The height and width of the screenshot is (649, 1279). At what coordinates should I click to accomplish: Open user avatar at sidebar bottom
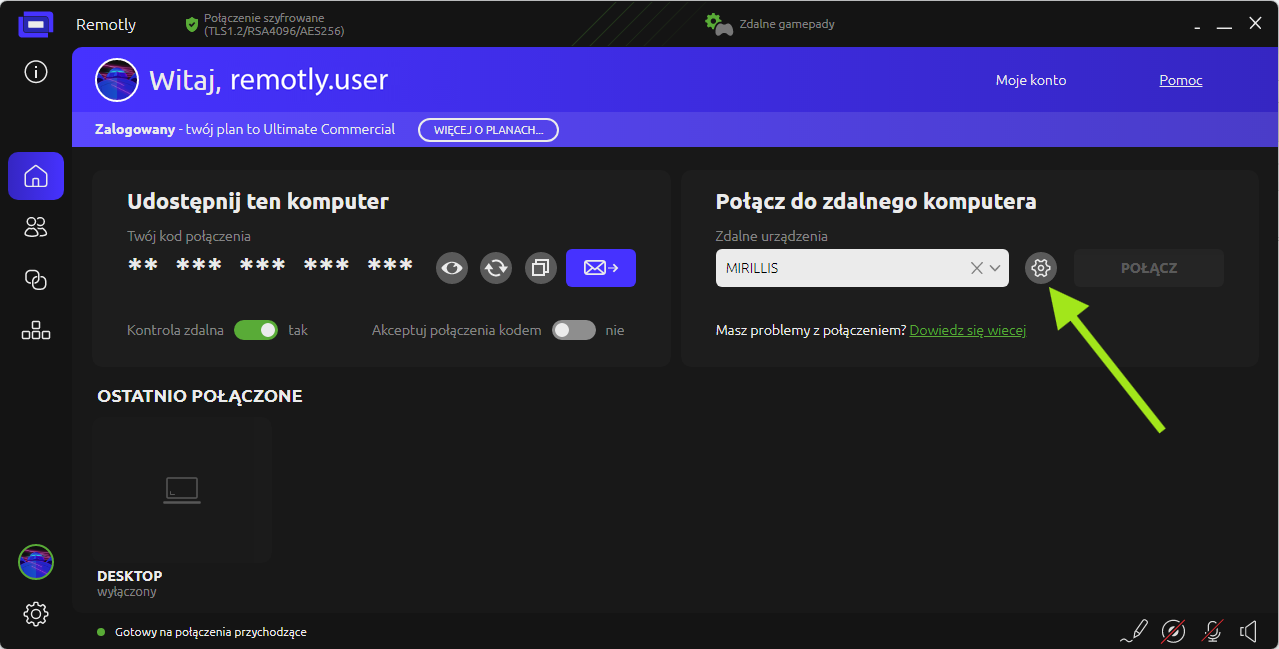click(x=36, y=562)
